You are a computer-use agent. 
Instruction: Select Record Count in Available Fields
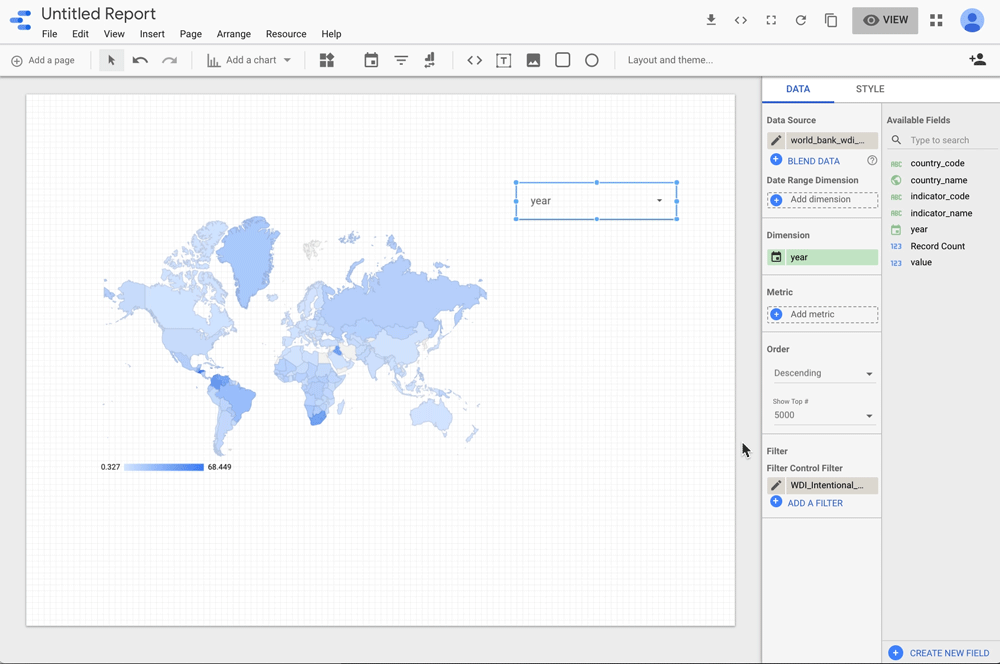937,246
